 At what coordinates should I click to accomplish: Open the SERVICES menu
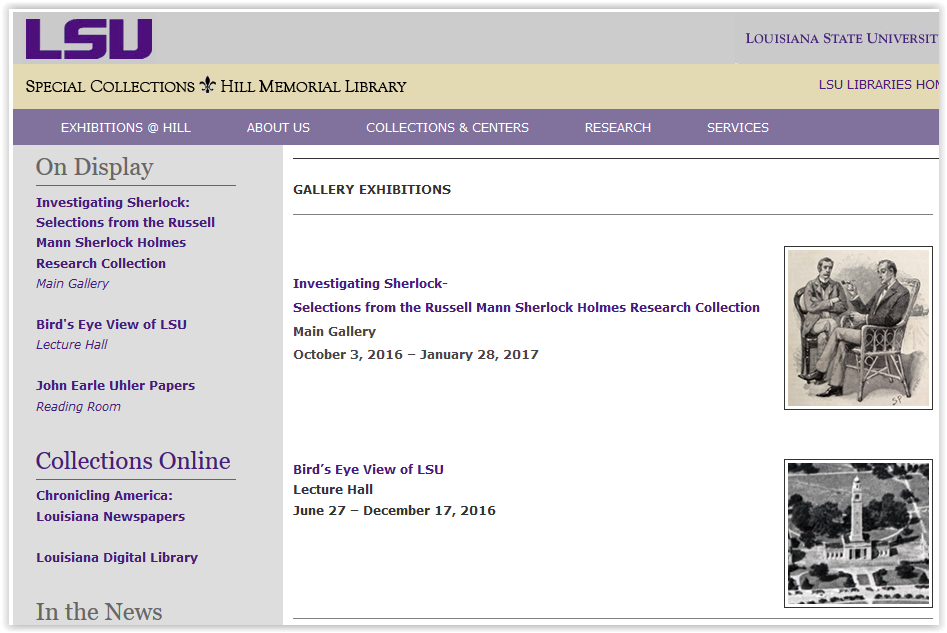737,127
